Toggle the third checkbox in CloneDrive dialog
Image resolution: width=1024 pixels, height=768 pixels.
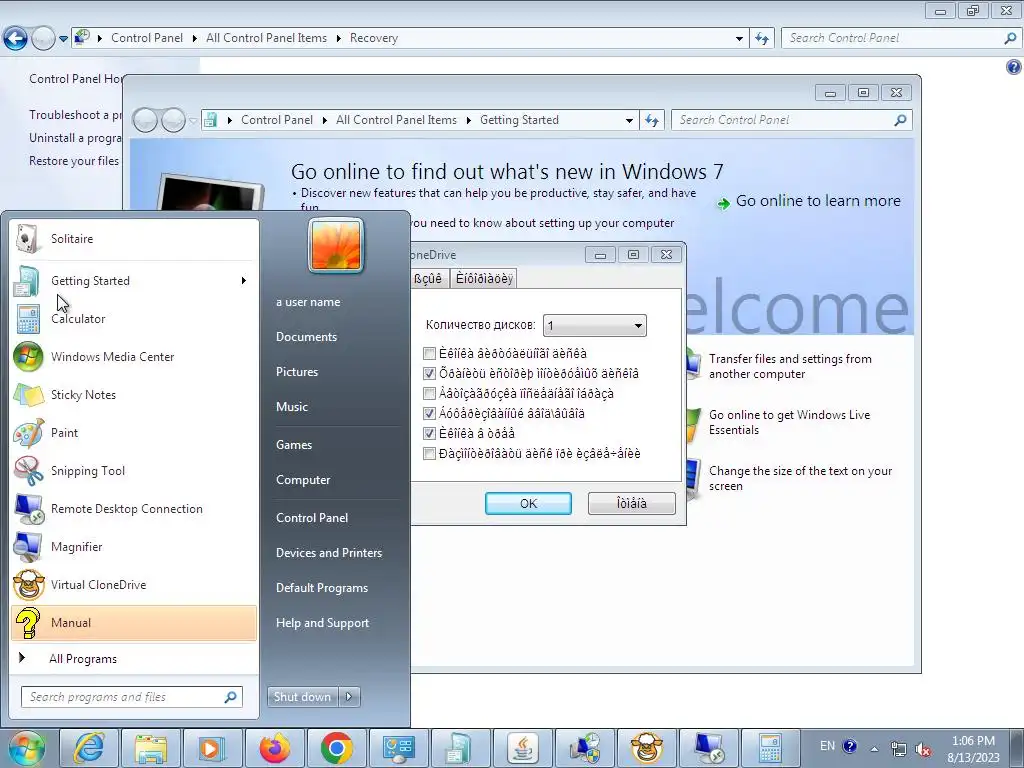click(429, 393)
